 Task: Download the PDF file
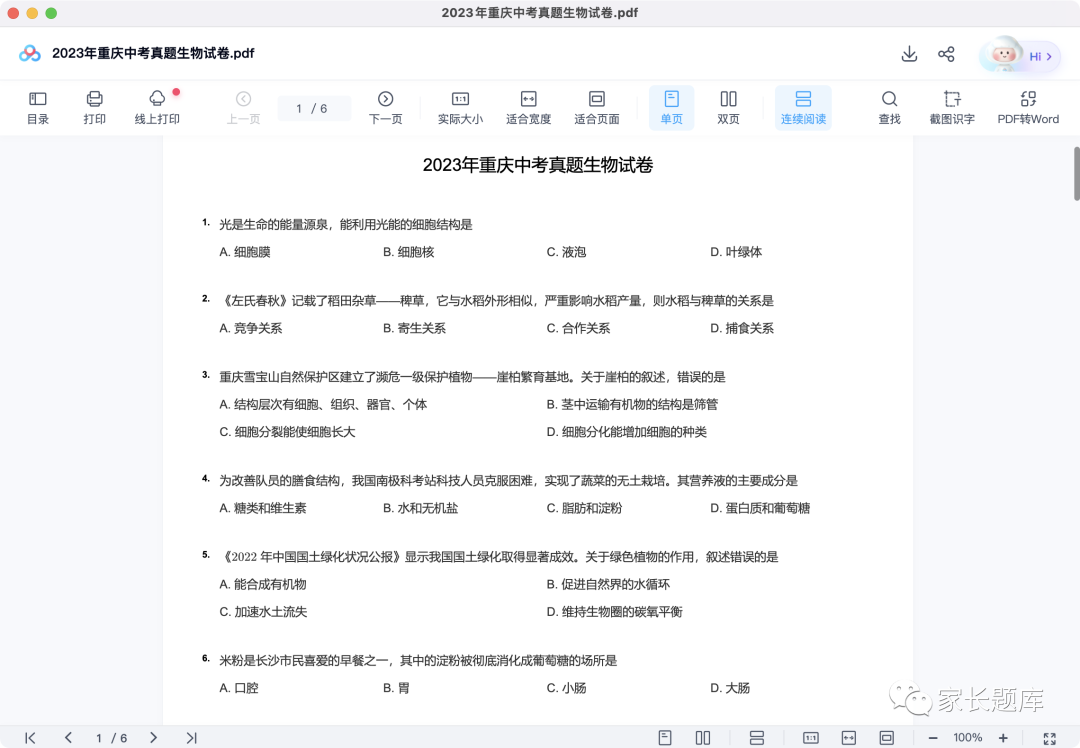pos(909,54)
